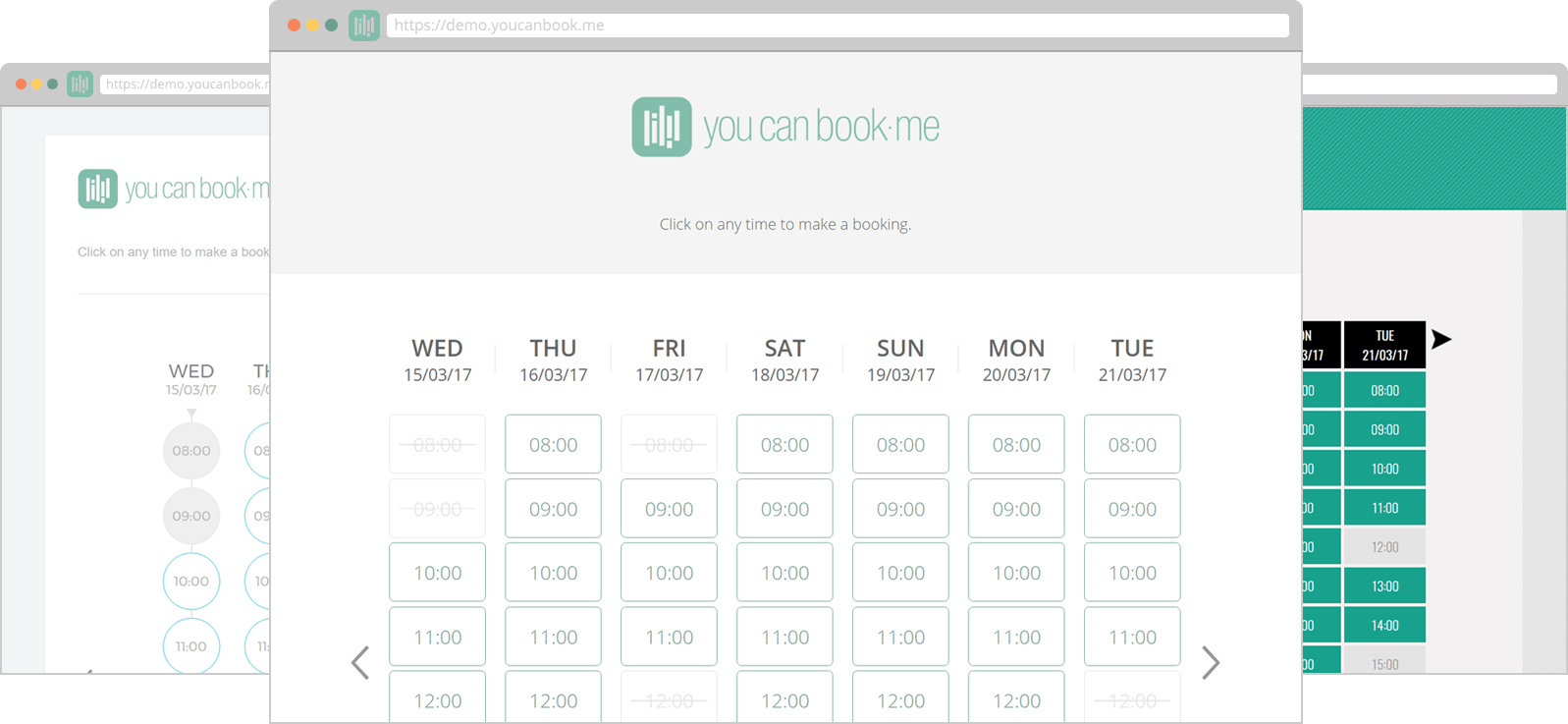Click the black next arrow in right window
The image size is (1568, 724).
tap(1440, 340)
